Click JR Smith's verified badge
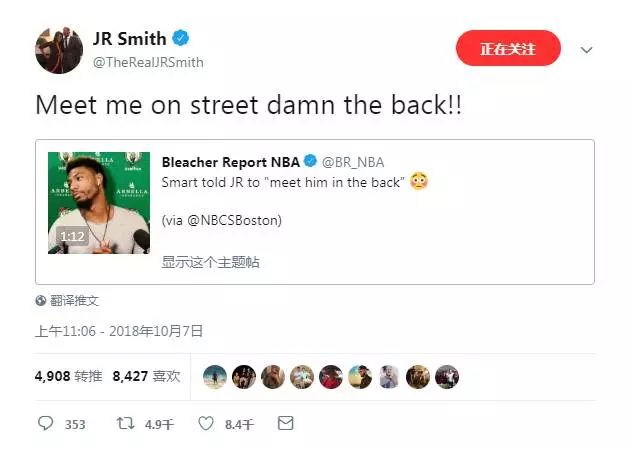The image size is (633, 450). point(180,38)
